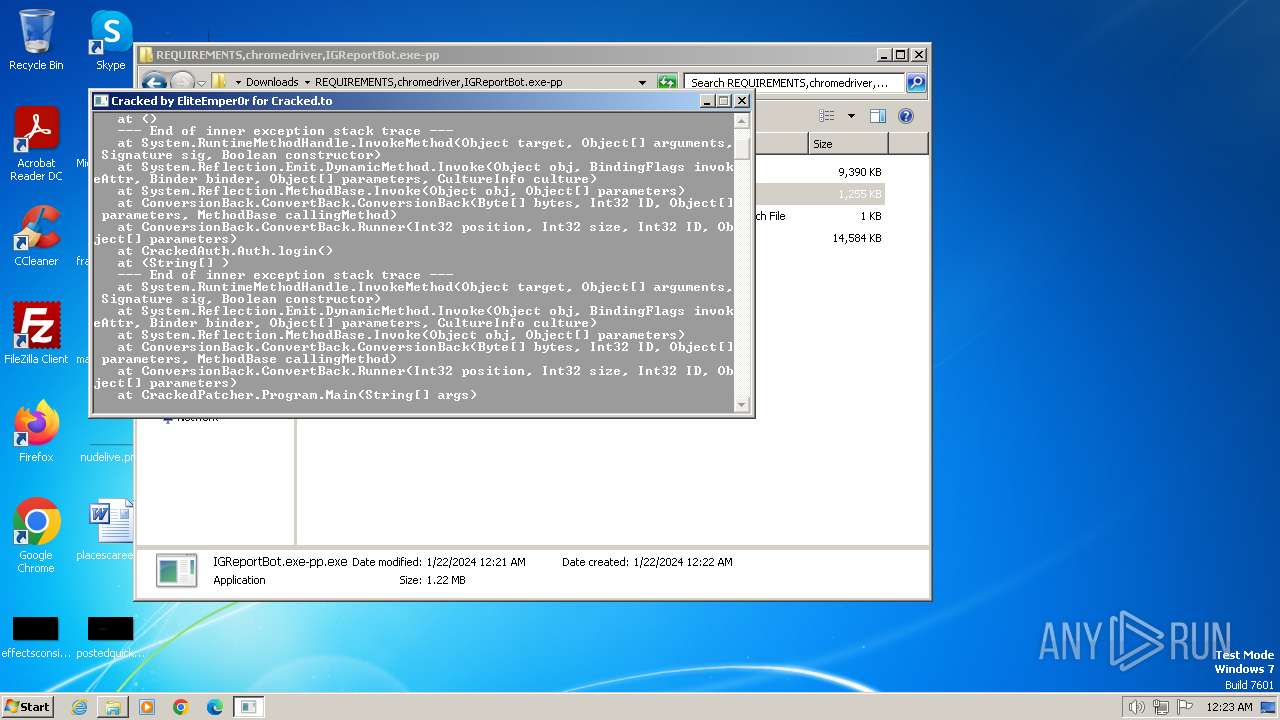
Task: Click the Explorer search magnifier button
Action: pos(916,82)
